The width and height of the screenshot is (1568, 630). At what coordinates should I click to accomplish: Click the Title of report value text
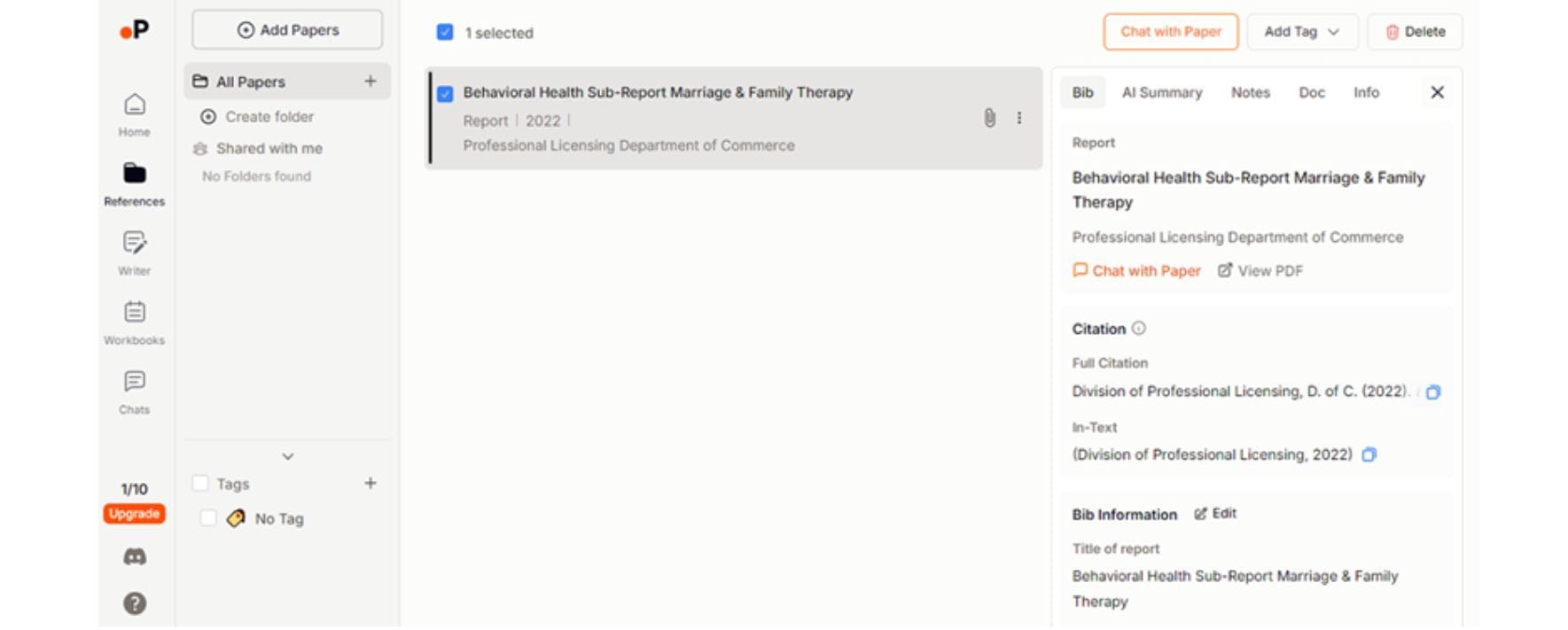[x=1235, y=588]
